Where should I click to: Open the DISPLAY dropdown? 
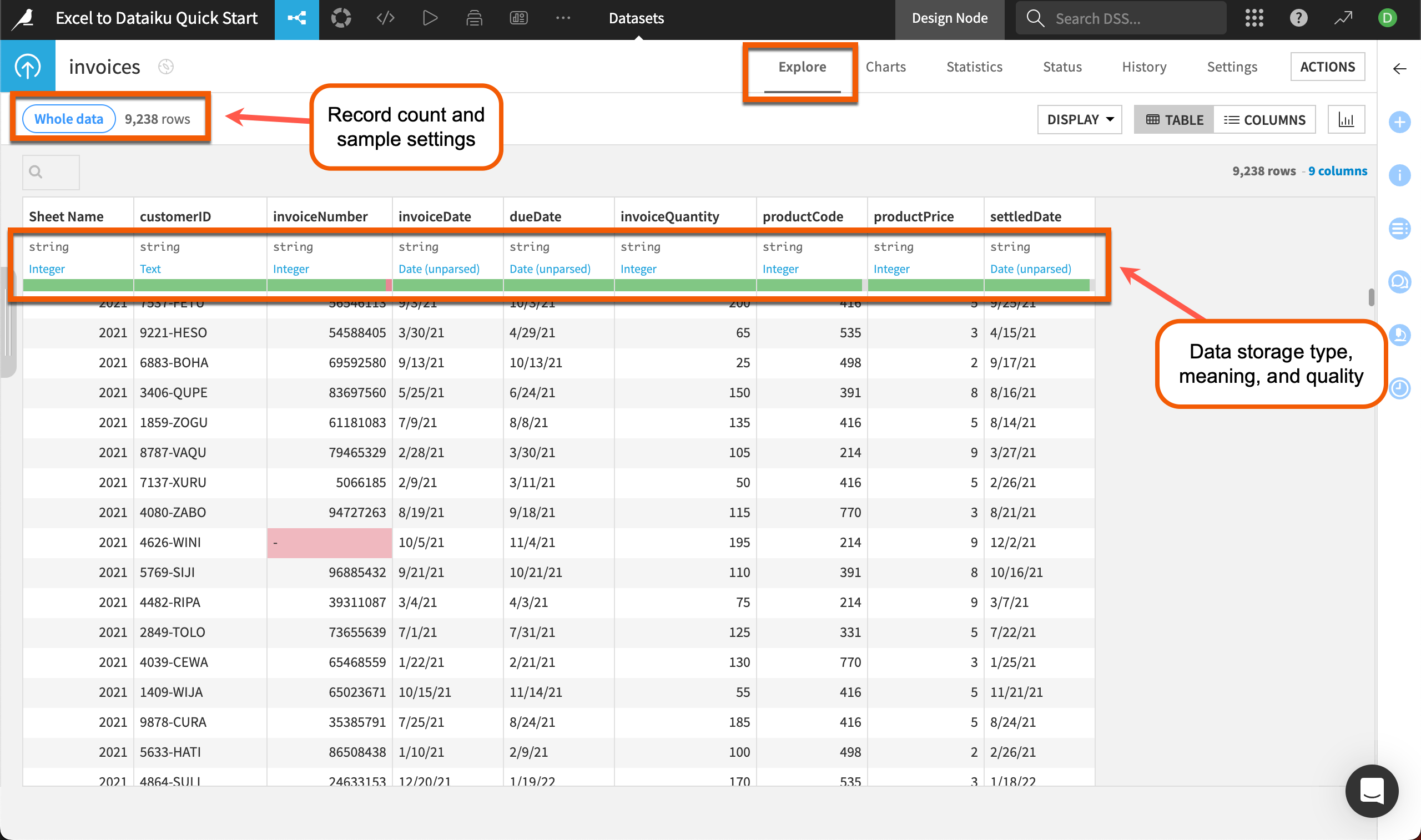1079,119
